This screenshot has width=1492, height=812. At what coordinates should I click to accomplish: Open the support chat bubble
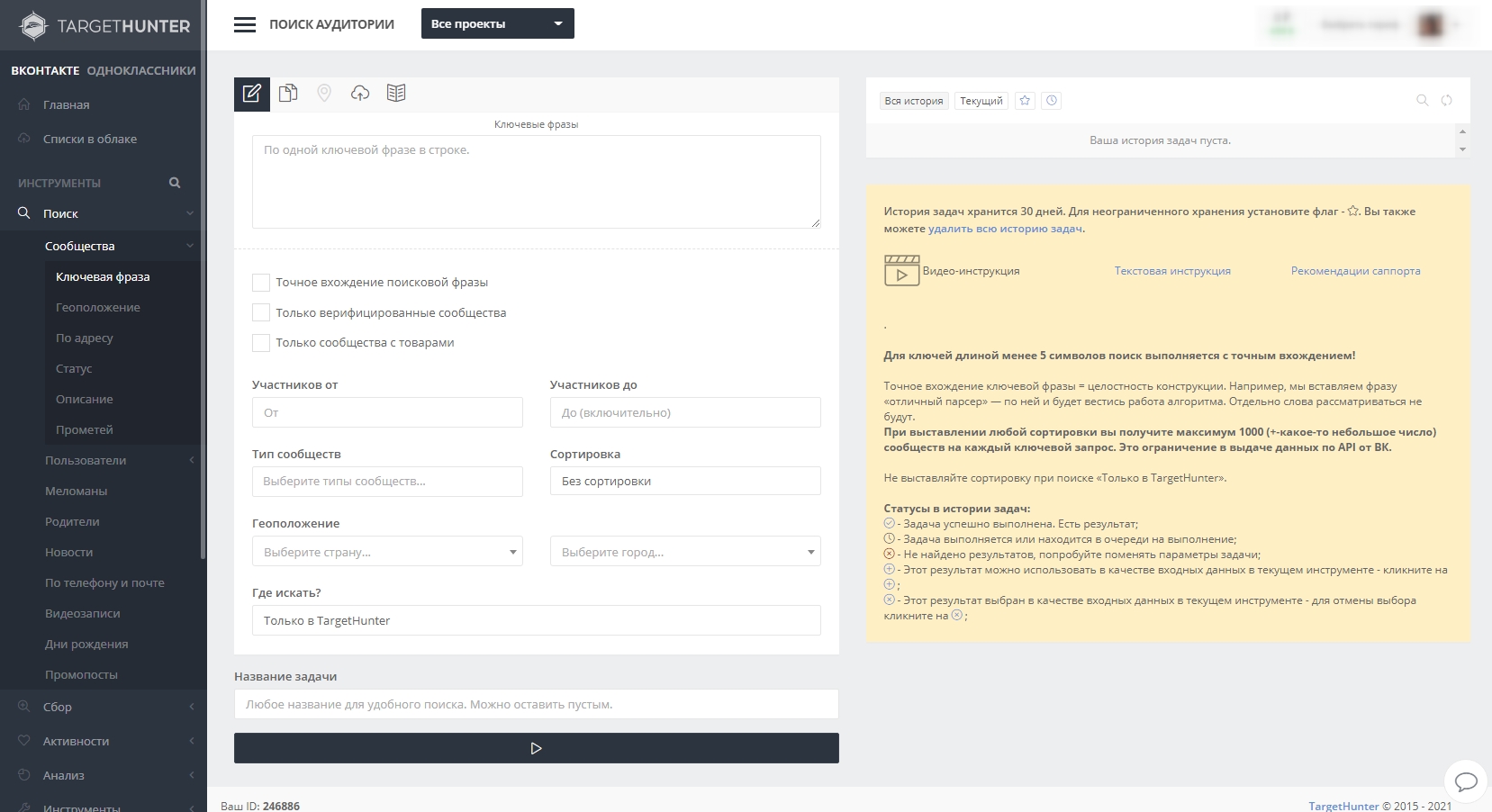(x=1467, y=780)
